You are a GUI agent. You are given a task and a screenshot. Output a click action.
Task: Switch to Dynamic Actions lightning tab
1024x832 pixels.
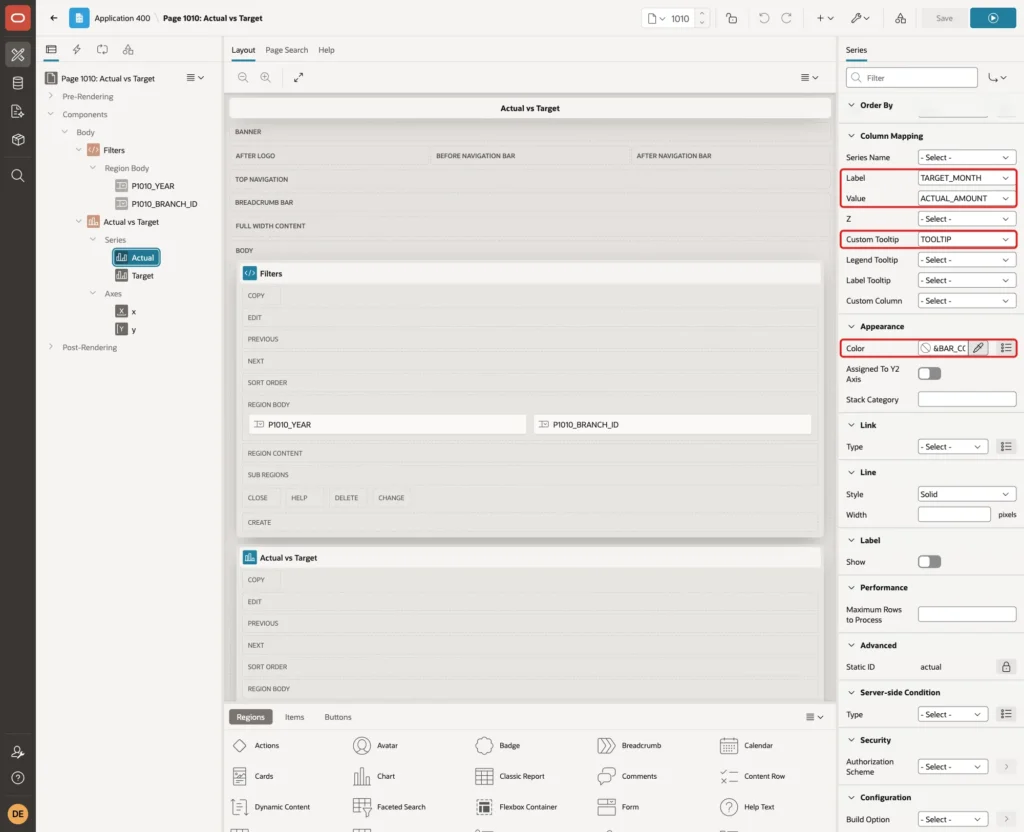click(76, 50)
